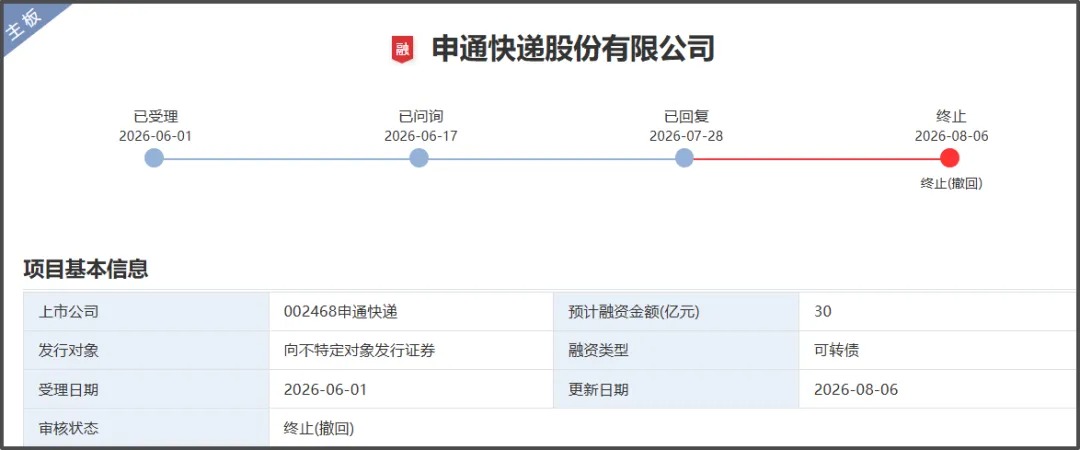Click the financing amount value 30

coord(822,311)
